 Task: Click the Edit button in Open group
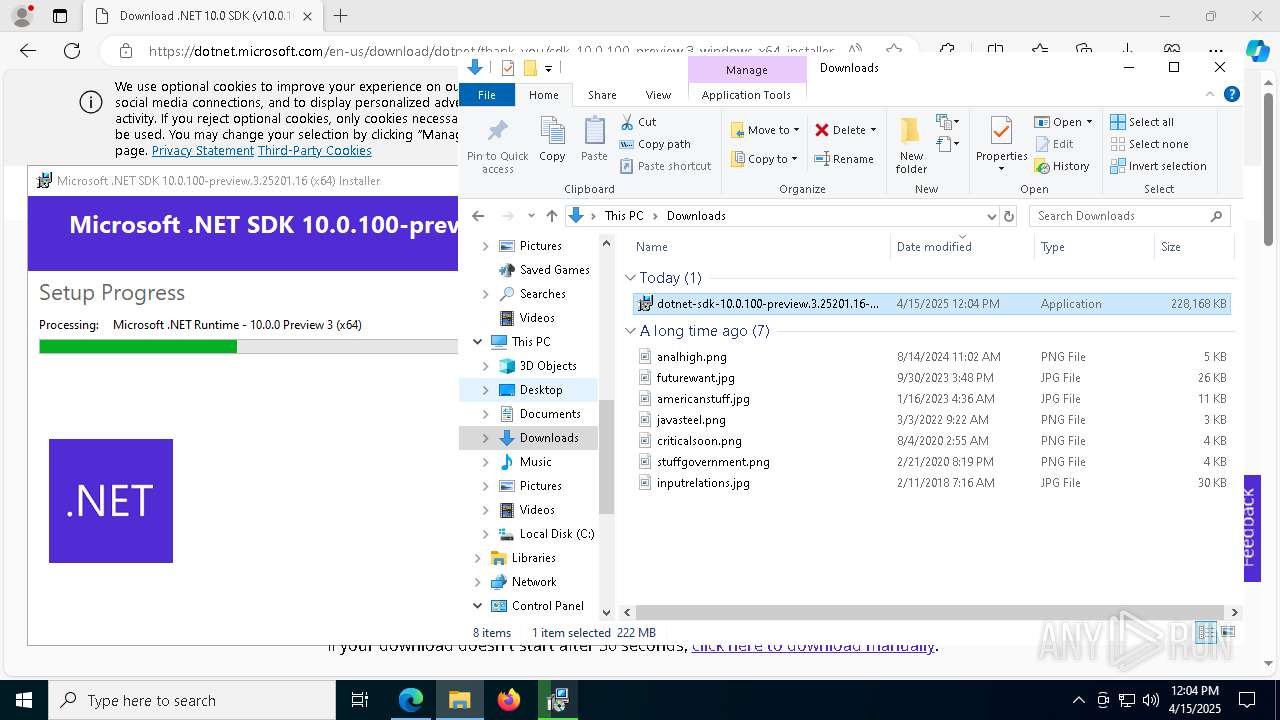point(1054,144)
